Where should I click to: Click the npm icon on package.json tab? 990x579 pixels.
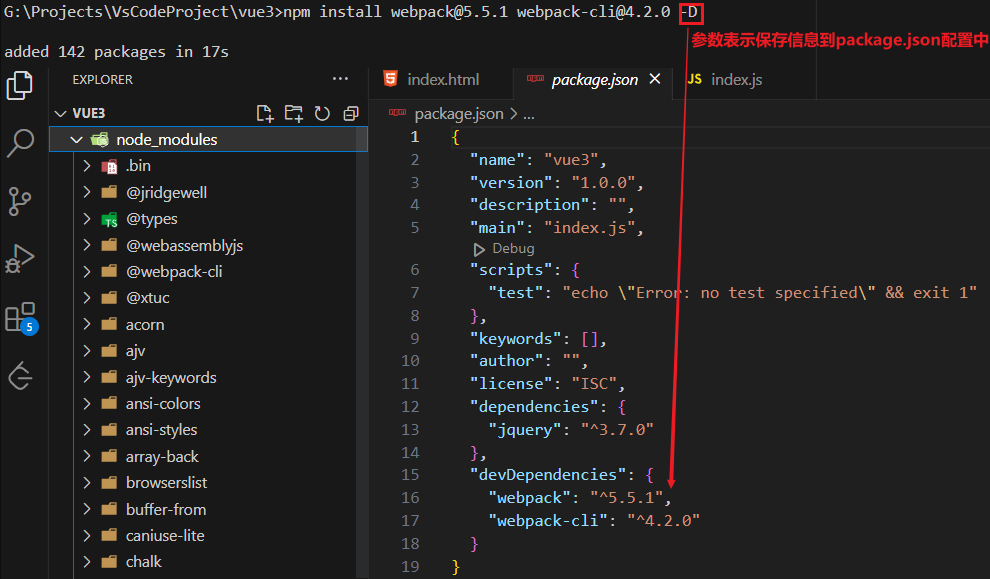click(x=535, y=79)
